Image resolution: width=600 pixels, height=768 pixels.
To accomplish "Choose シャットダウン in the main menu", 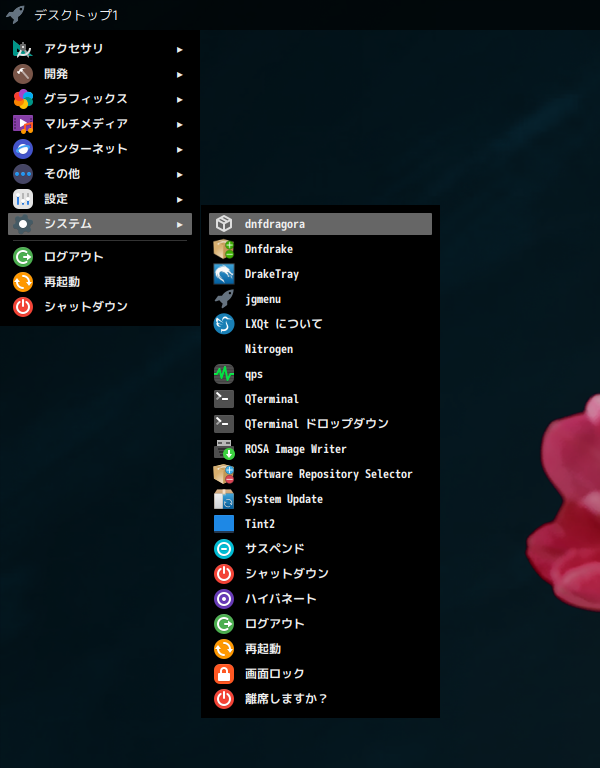I will click(100, 307).
